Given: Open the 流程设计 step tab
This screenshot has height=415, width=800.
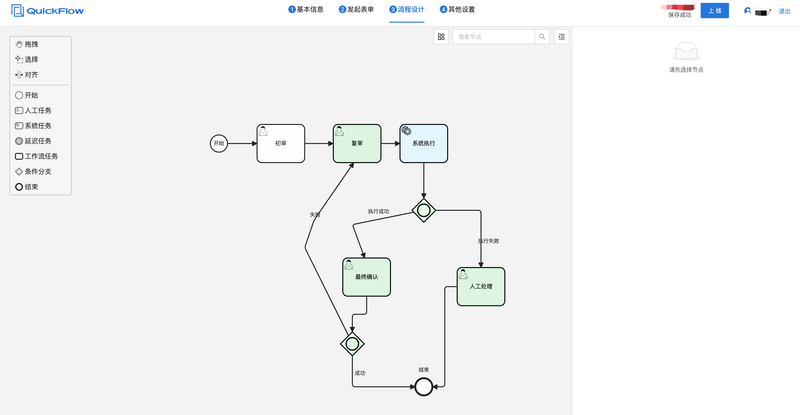Looking at the screenshot, I should point(407,9).
